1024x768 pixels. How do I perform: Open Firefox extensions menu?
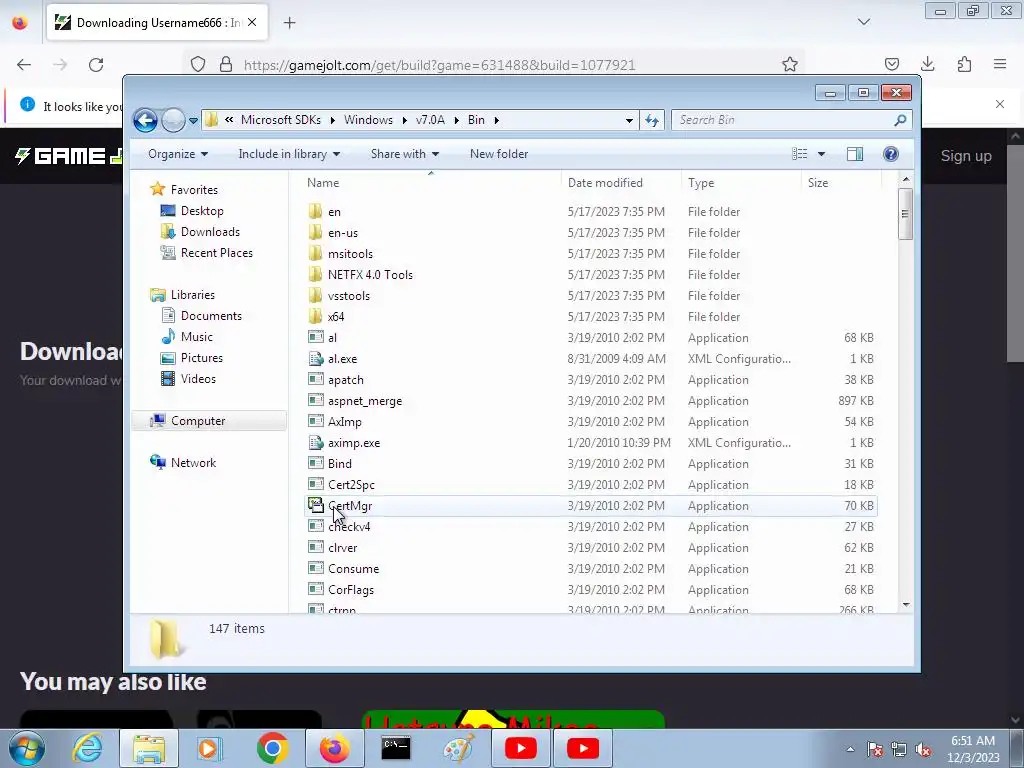pyautogui.click(x=964, y=64)
